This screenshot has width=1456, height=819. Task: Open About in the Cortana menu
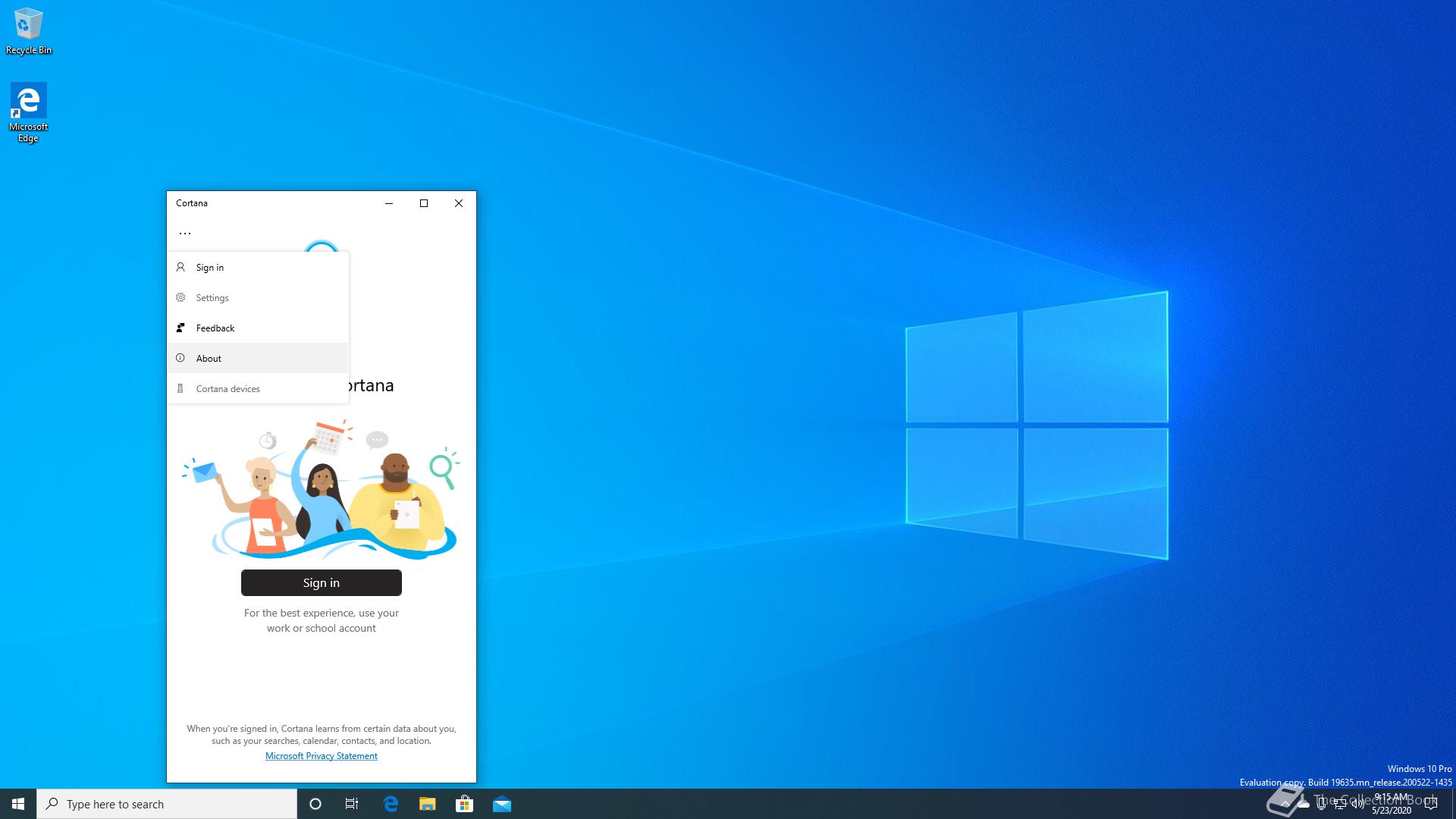258,358
